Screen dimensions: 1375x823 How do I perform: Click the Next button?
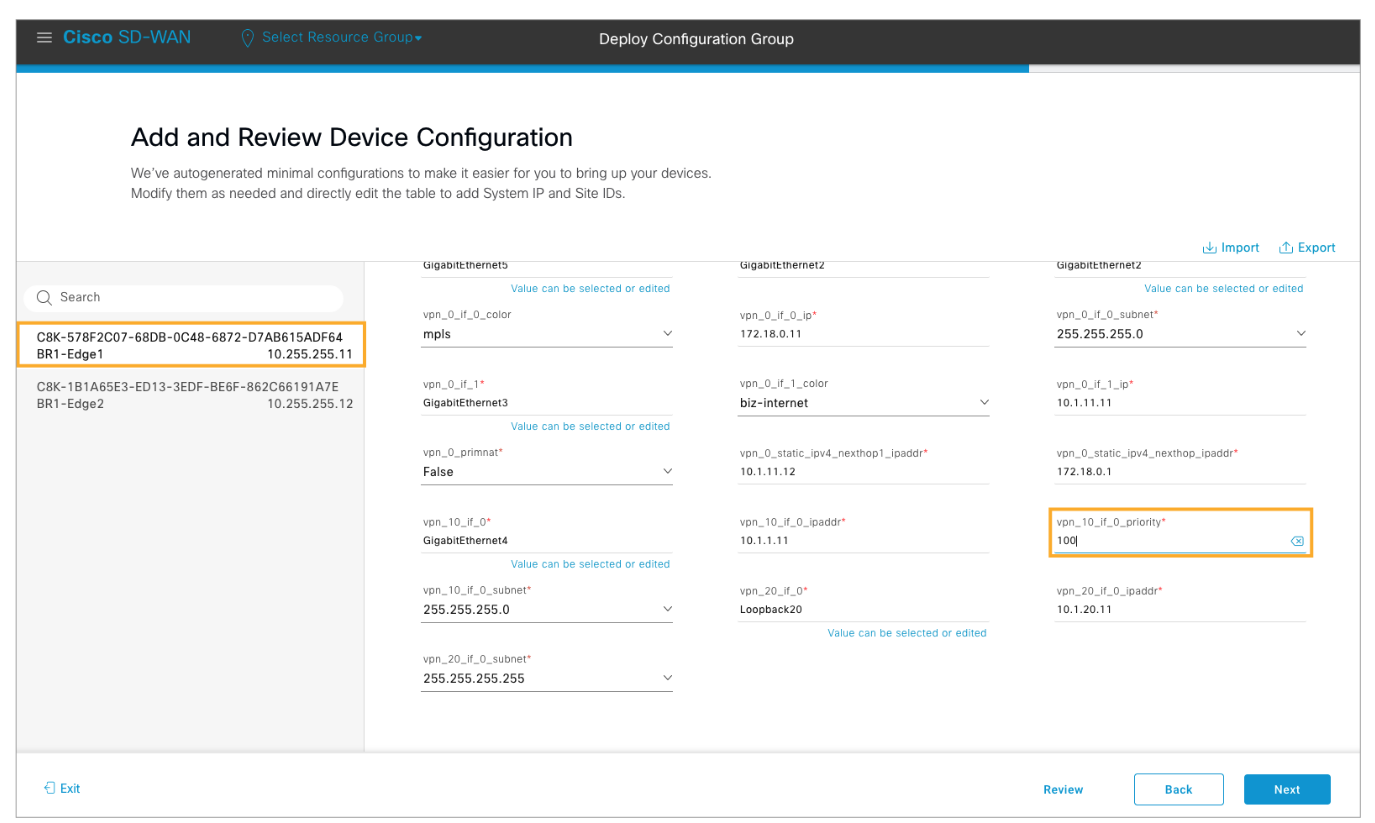coord(1286,789)
